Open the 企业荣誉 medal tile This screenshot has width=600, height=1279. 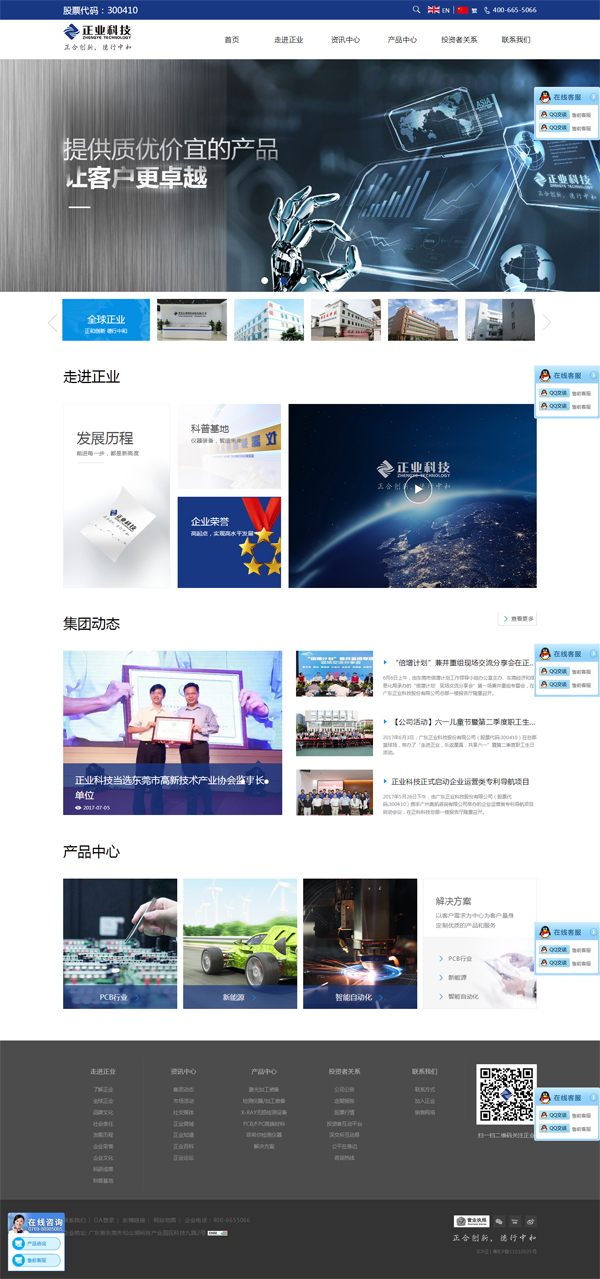click(229, 542)
